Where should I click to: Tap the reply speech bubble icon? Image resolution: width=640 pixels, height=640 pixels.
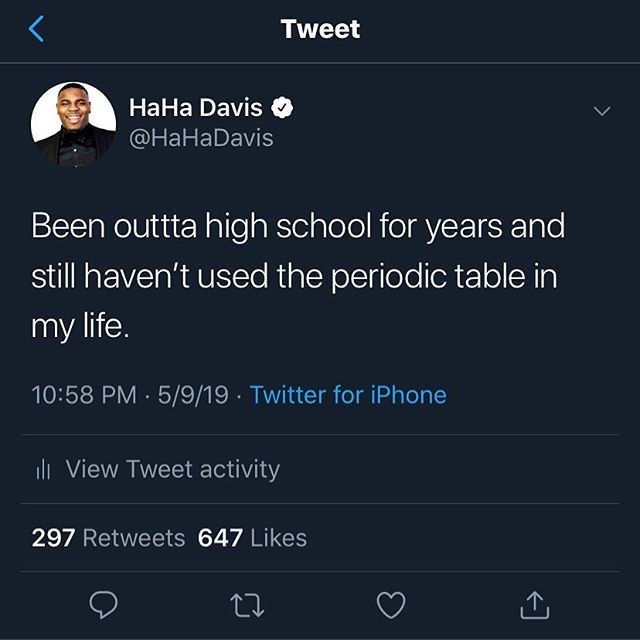(104, 604)
